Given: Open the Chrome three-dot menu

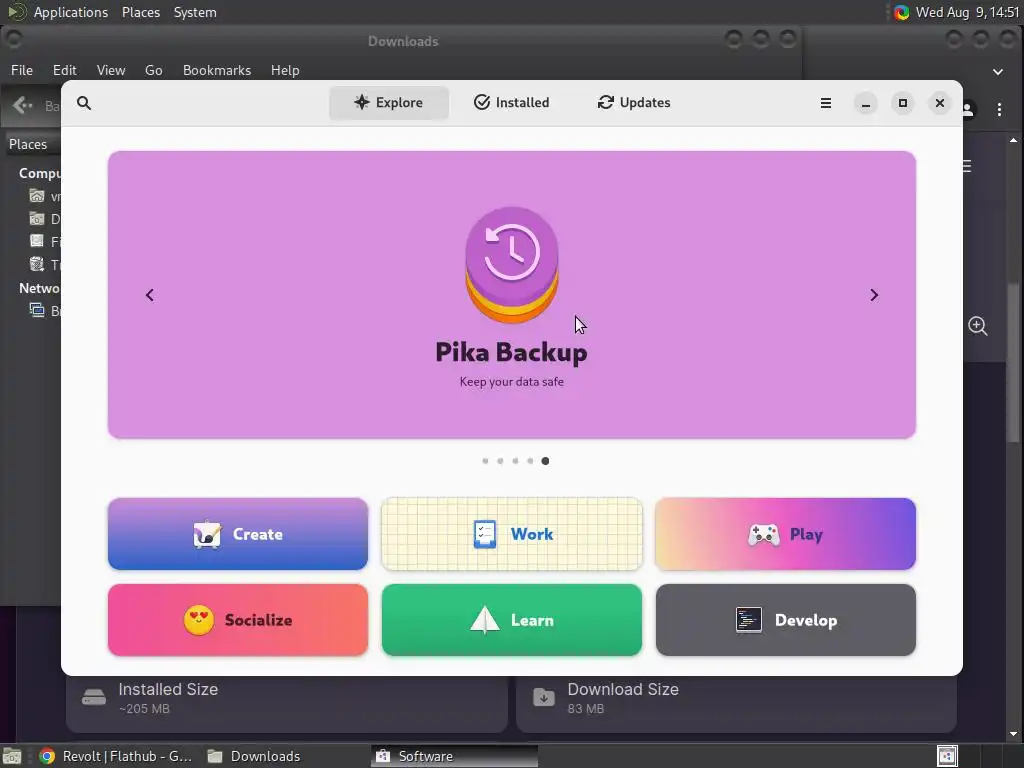Looking at the screenshot, I should [999, 110].
